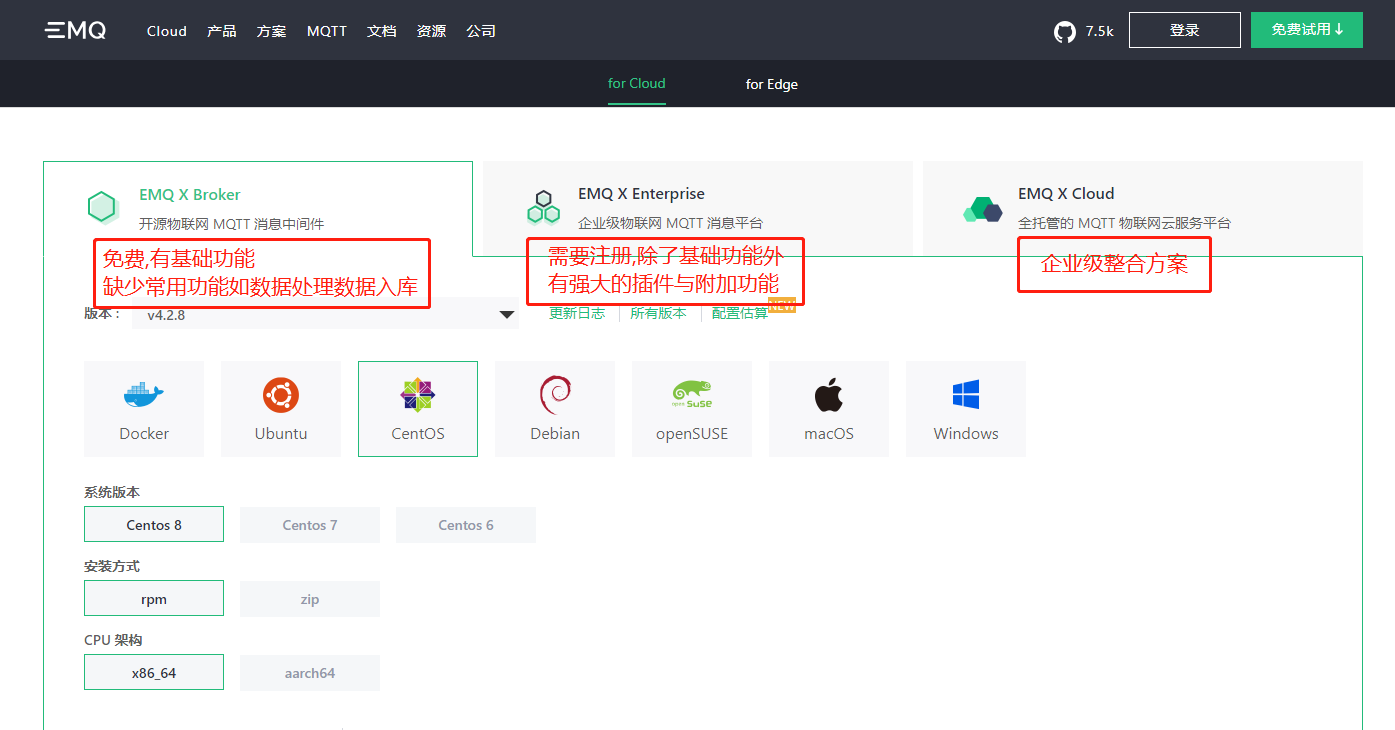Switch system version to Centos 7

[x=309, y=524]
